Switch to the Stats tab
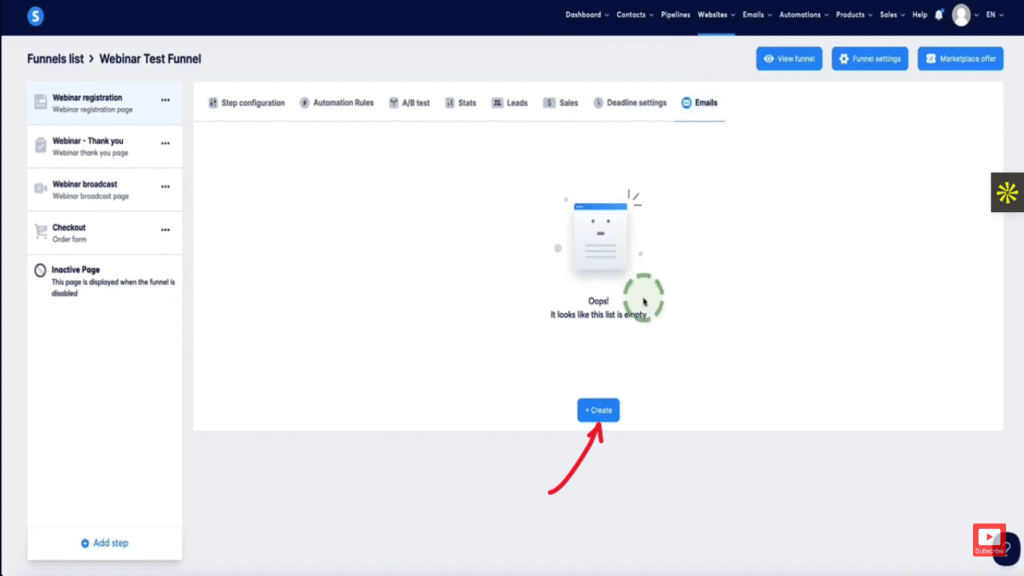The height and width of the screenshot is (576, 1024). coord(460,103)
